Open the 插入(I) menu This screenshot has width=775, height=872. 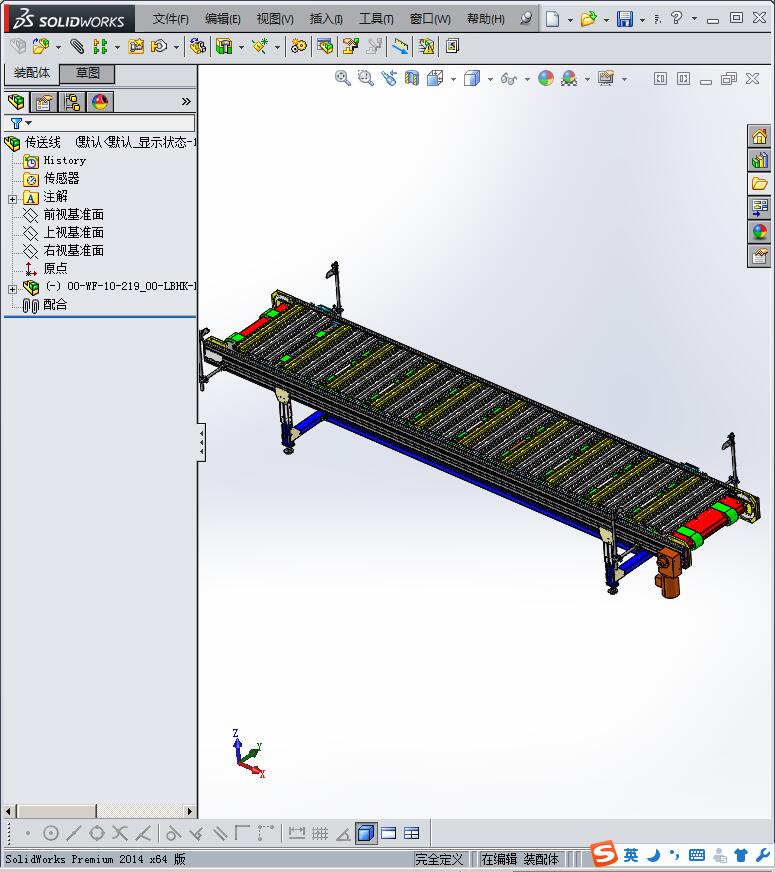326,19
